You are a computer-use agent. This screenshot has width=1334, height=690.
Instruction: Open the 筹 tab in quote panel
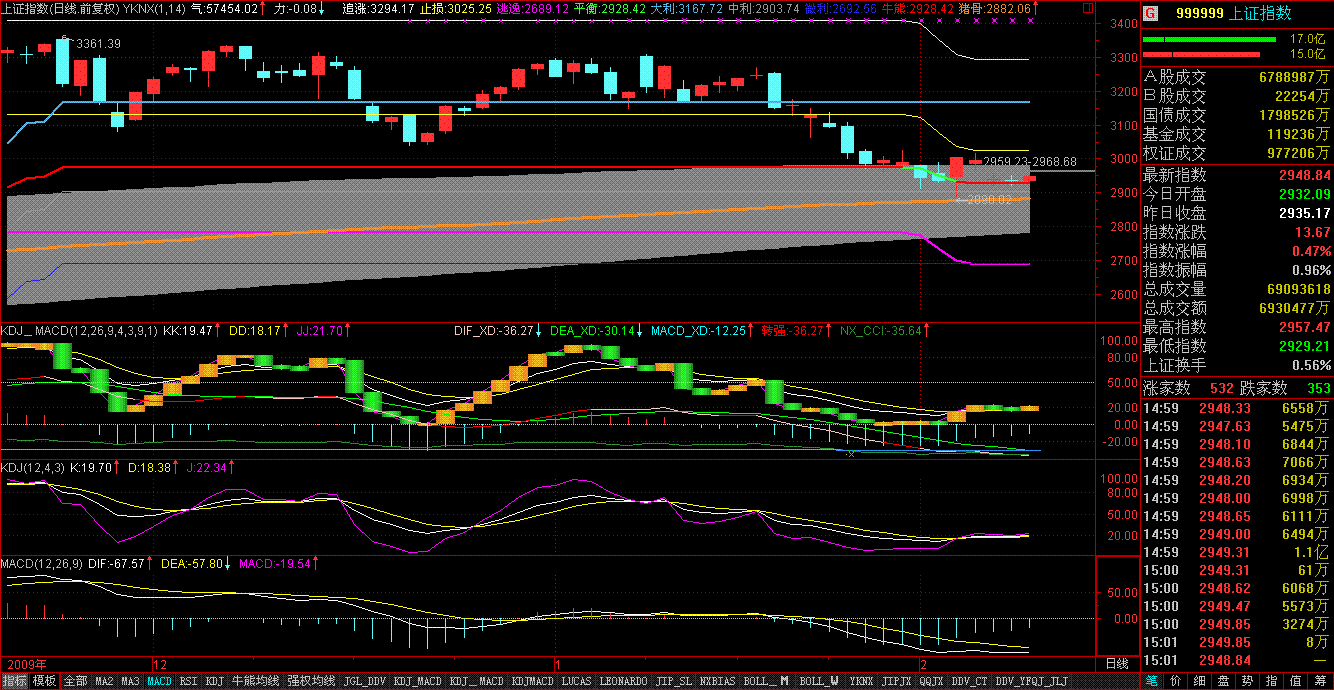(x=1320, y=681)
